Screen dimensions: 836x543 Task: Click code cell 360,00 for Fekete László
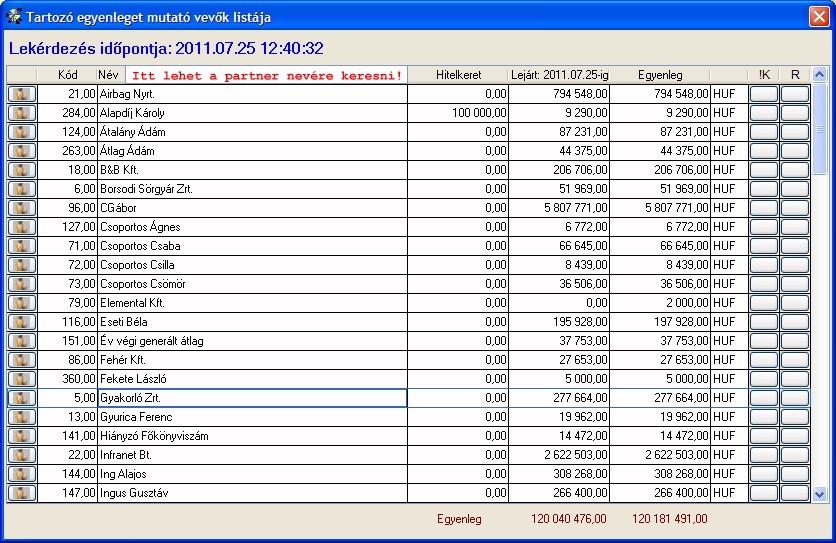(x=67, y=379)
